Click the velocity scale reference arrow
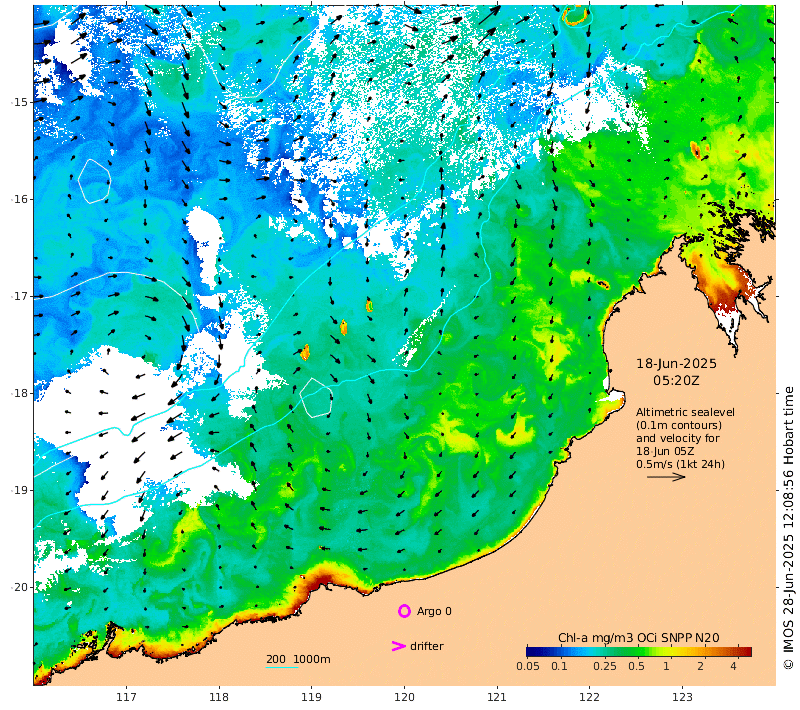 [x=666, y=477]
